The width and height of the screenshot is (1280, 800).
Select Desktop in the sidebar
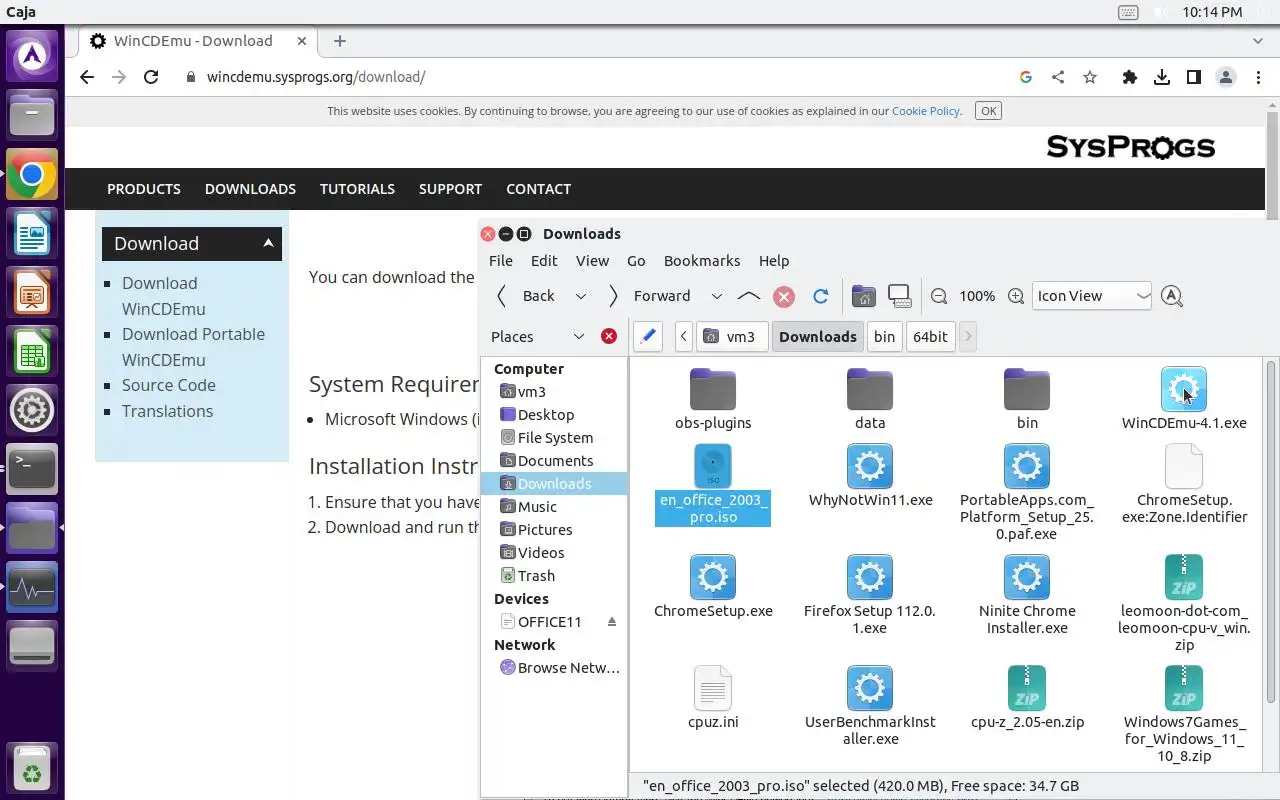pyautogui.click(x=553, y=414)
